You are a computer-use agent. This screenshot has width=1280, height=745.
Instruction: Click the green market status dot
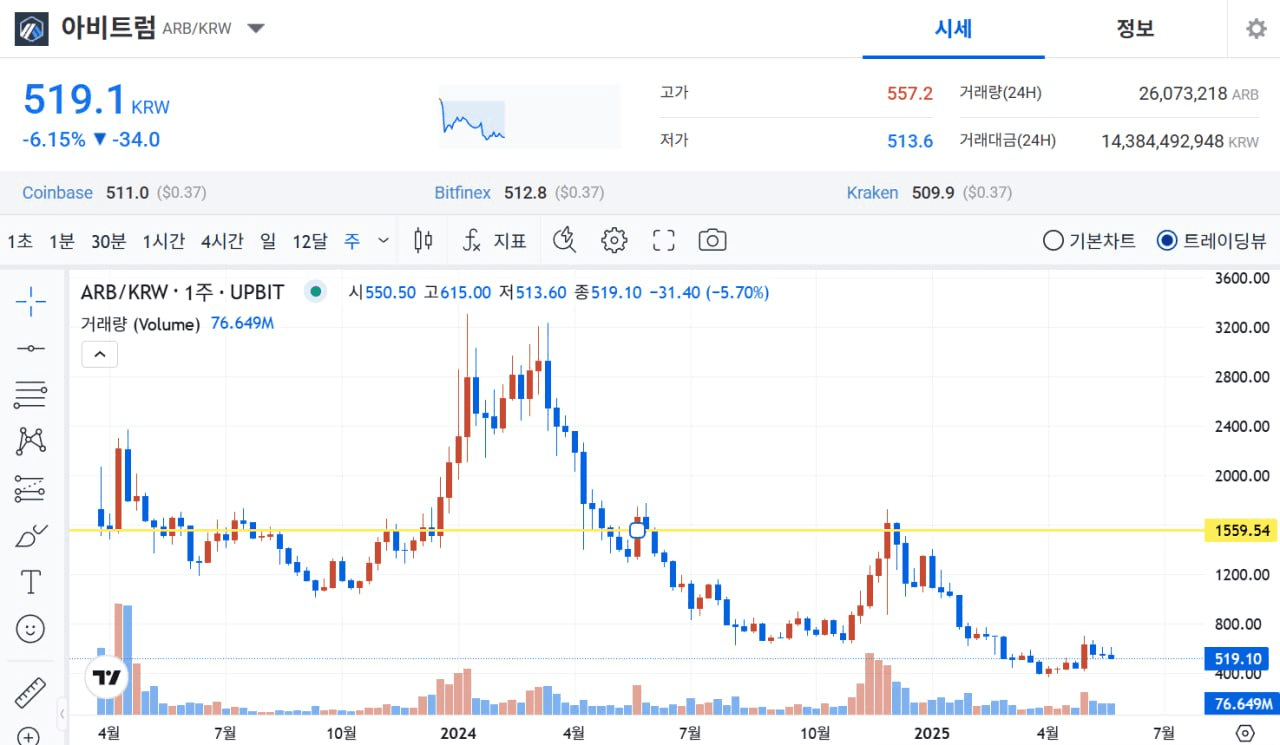coord(316,293)
